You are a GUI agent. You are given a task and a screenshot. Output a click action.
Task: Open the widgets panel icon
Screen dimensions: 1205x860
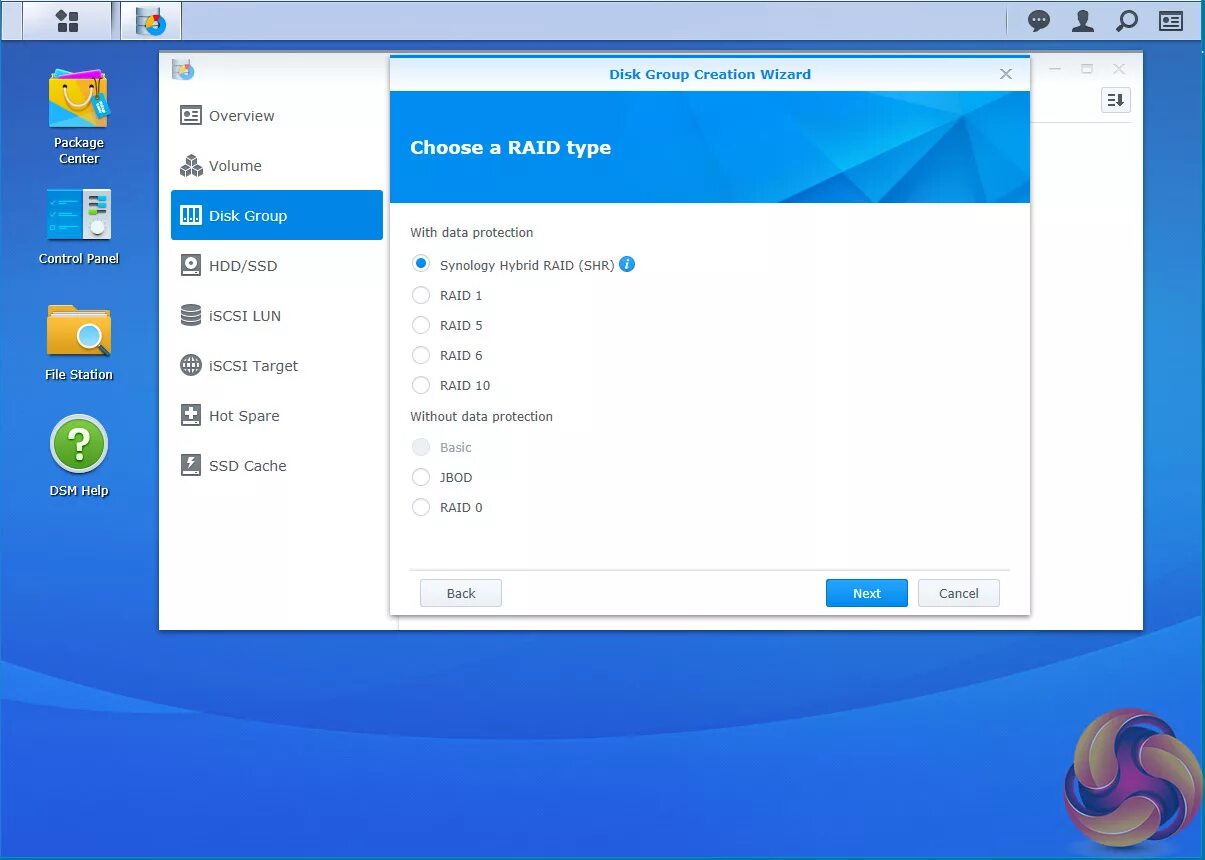click(1171, 21)
